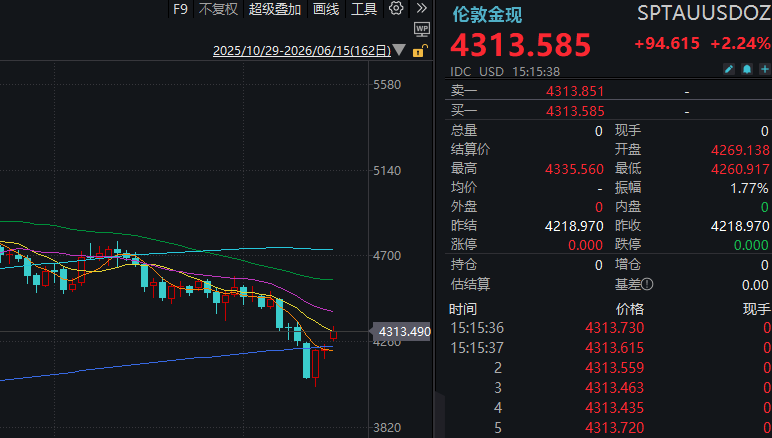
Task: Click the latest red candlestick on chart
Action: pyautogui.click(x=333, y=334)
